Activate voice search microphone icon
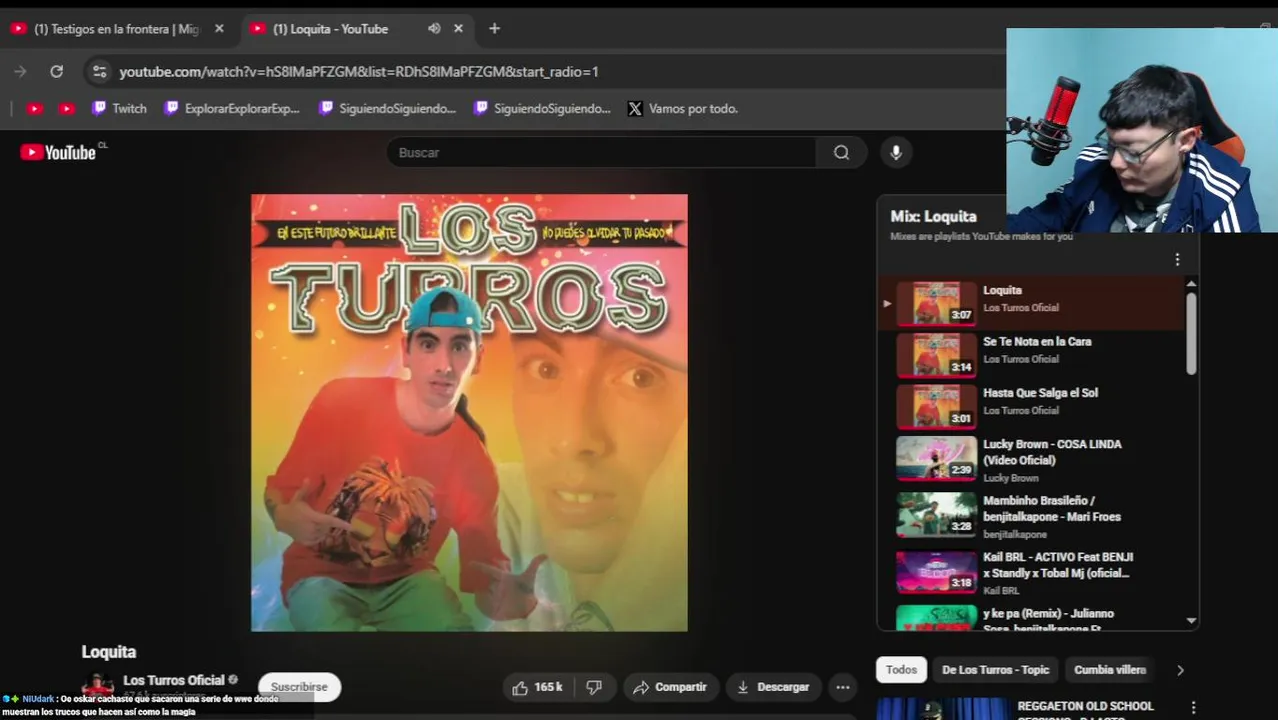This screenshot has height=720, width=1278. 896,152
